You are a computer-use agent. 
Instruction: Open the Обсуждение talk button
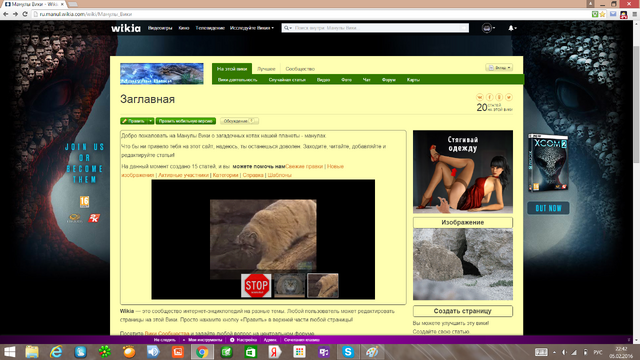[239, 121]
